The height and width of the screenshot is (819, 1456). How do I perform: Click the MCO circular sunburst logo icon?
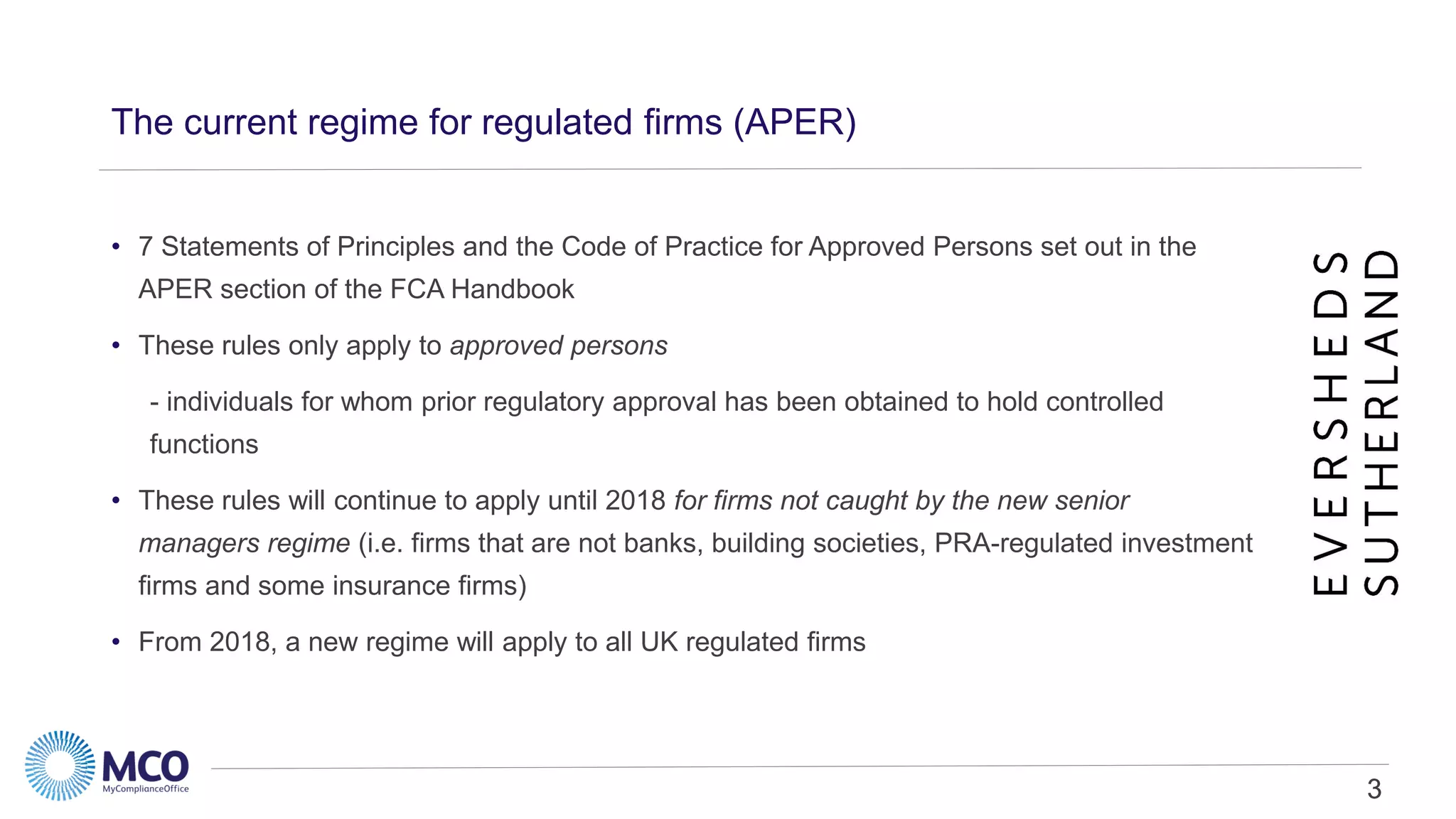pos(60,766)
